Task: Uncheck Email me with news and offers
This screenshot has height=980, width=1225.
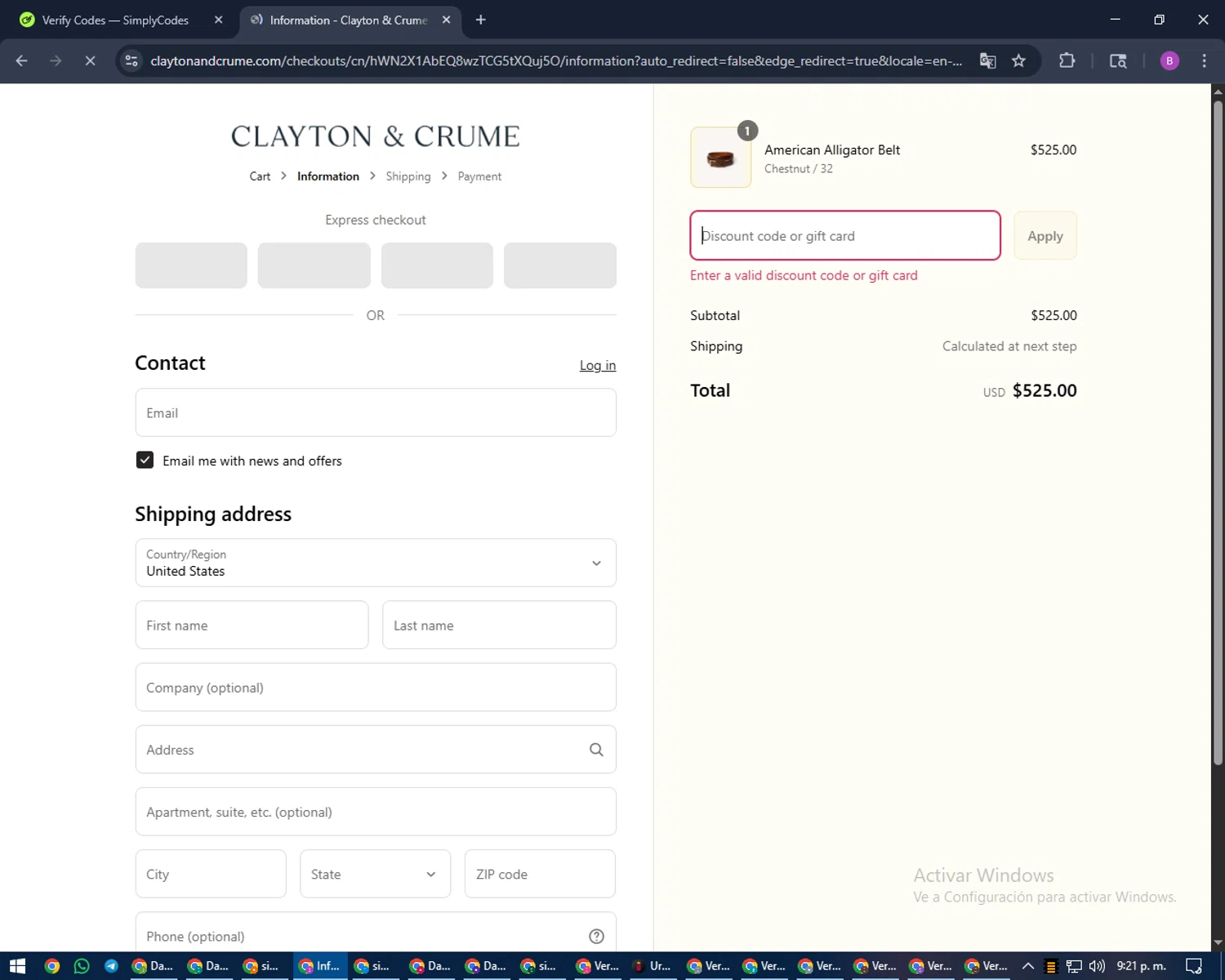Action: [145, 460]
